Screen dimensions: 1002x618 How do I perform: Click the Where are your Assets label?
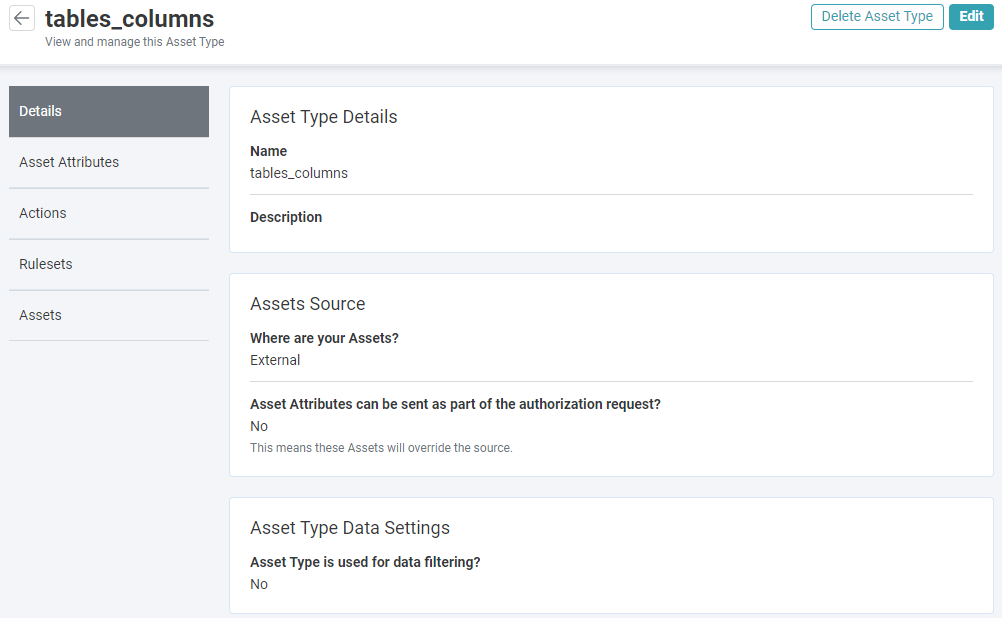(x=323, y=338)
